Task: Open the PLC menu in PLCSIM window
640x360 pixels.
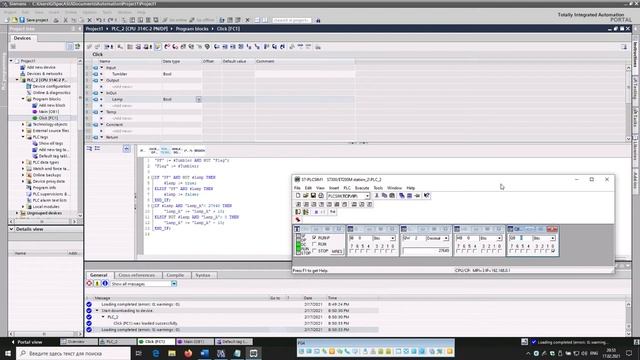Action: click(347, 188)
